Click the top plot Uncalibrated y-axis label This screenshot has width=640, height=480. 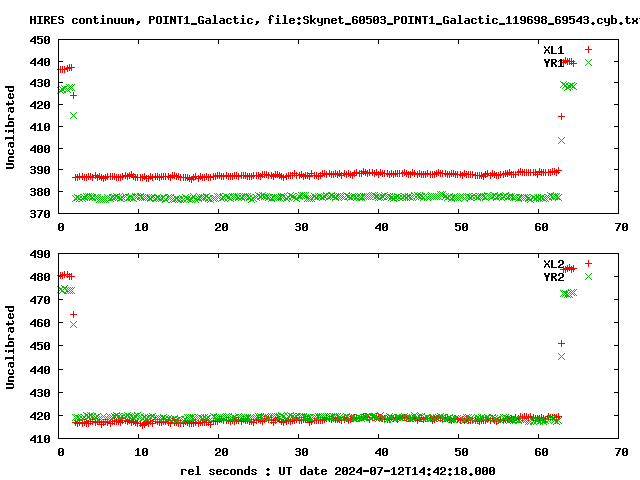click(10, 127)
